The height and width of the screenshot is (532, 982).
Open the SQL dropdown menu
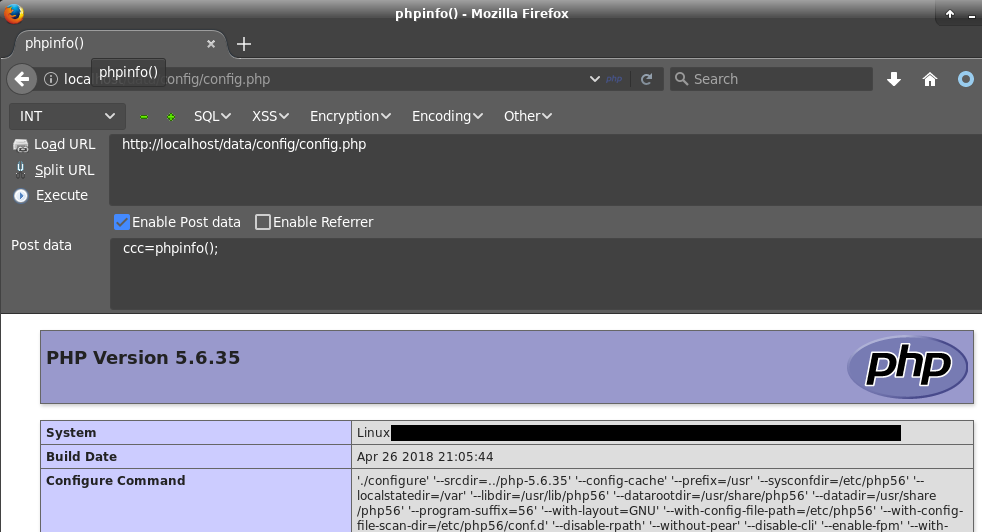(x=212, y=117)
